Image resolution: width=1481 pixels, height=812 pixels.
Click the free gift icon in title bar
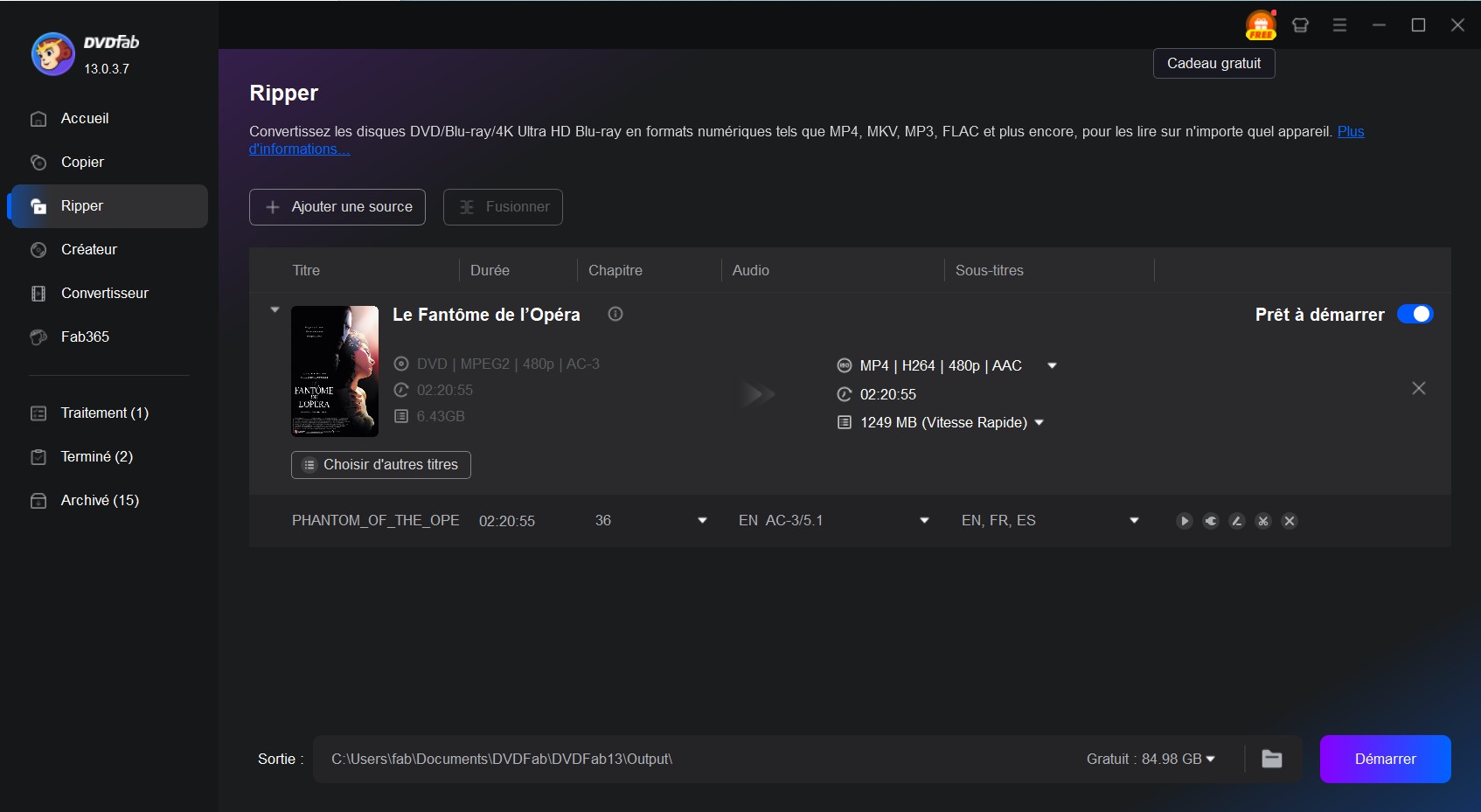click(1261, 25)
